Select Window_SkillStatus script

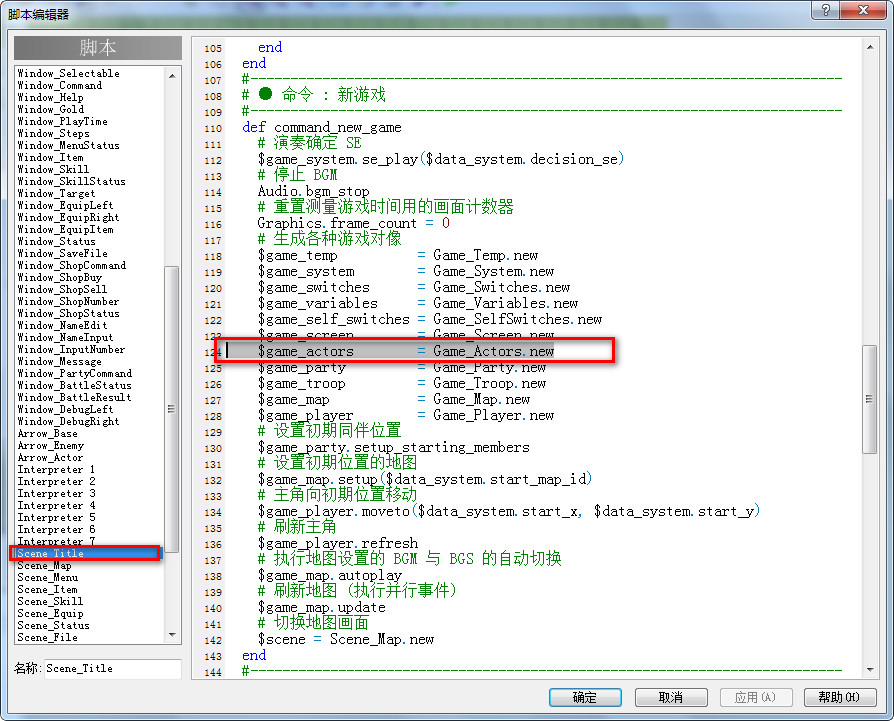click(71, 181)
